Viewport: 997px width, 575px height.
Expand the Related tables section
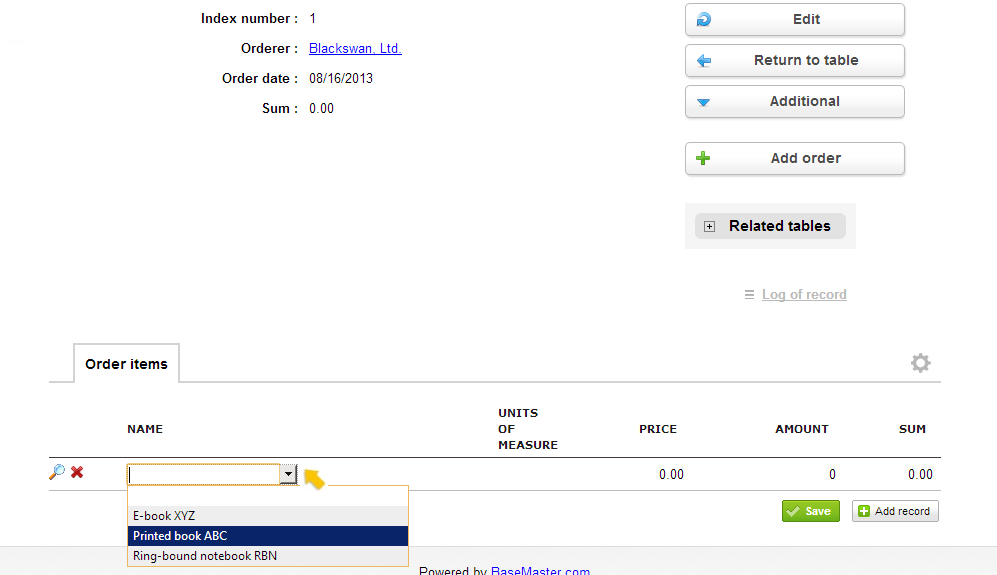770,226
